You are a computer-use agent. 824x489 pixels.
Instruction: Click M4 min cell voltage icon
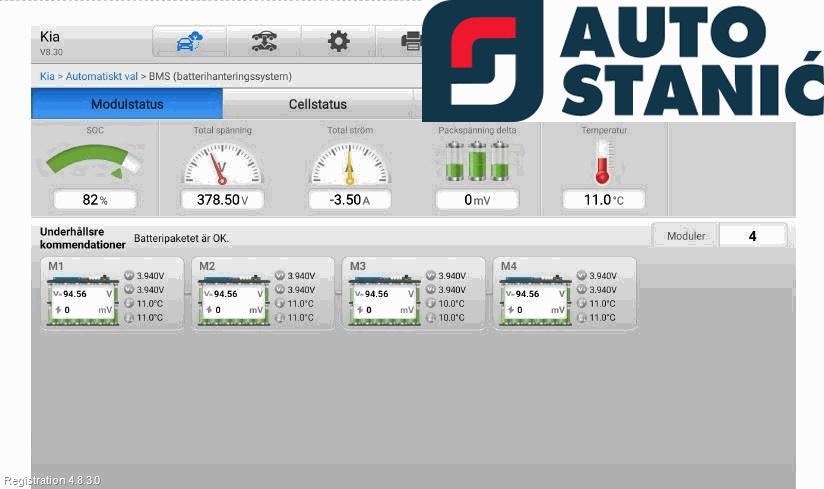tap(581, 289)
